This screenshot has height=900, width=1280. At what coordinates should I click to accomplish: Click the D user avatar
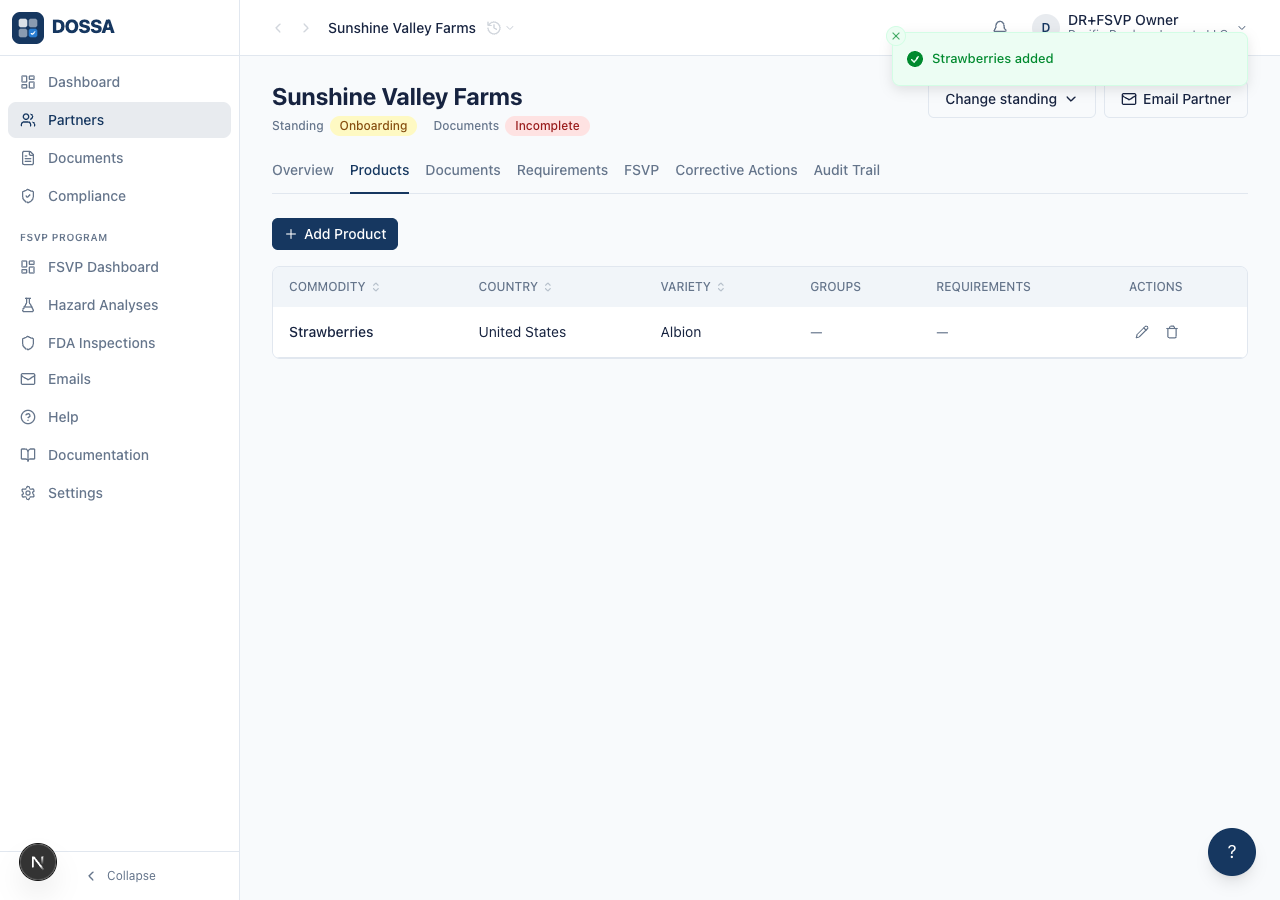(1046, 28)
